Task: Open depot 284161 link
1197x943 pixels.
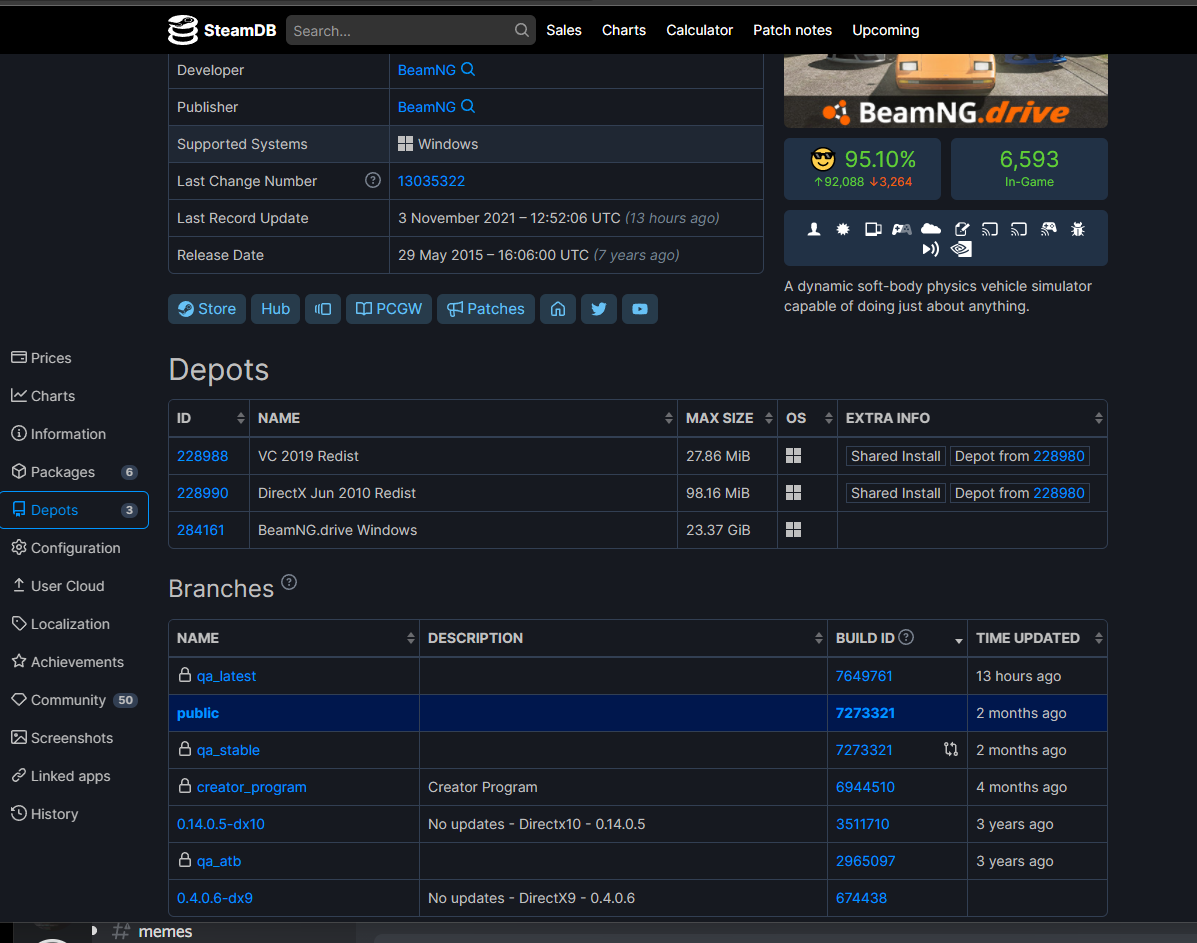Action: point(201,530)
